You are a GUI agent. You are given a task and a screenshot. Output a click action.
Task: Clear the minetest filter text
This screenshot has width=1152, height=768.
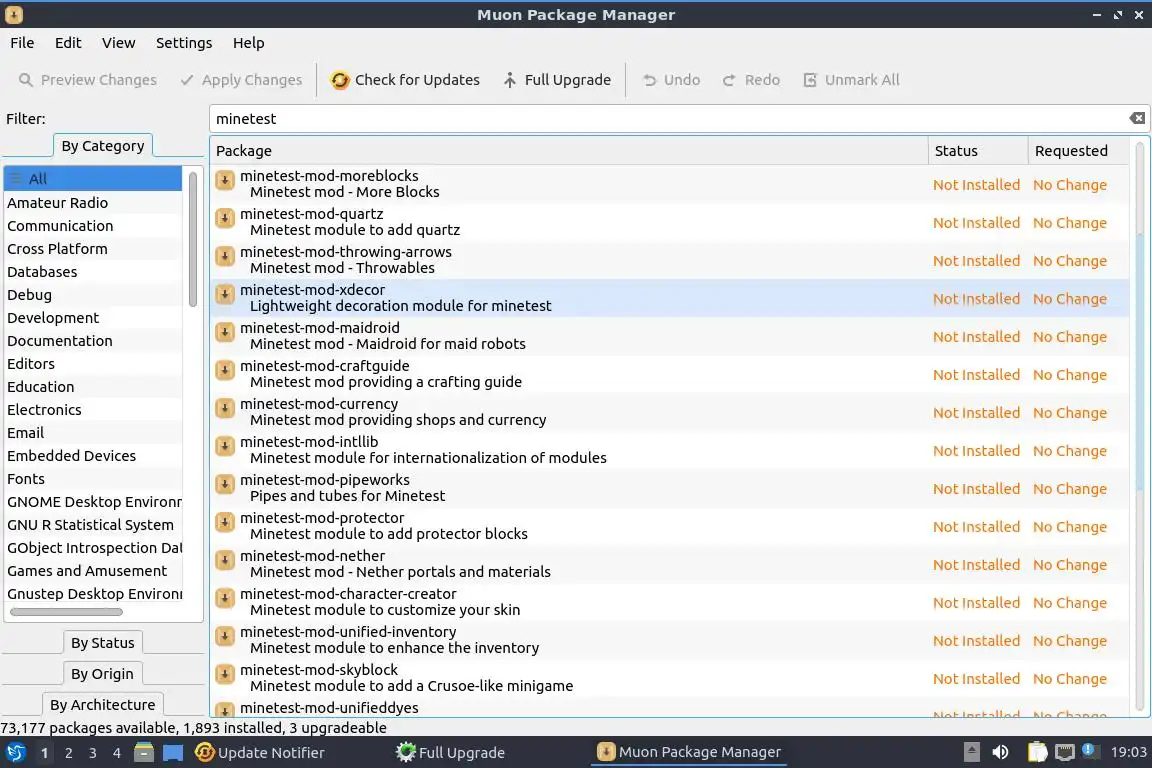[x=1137, y=118]
